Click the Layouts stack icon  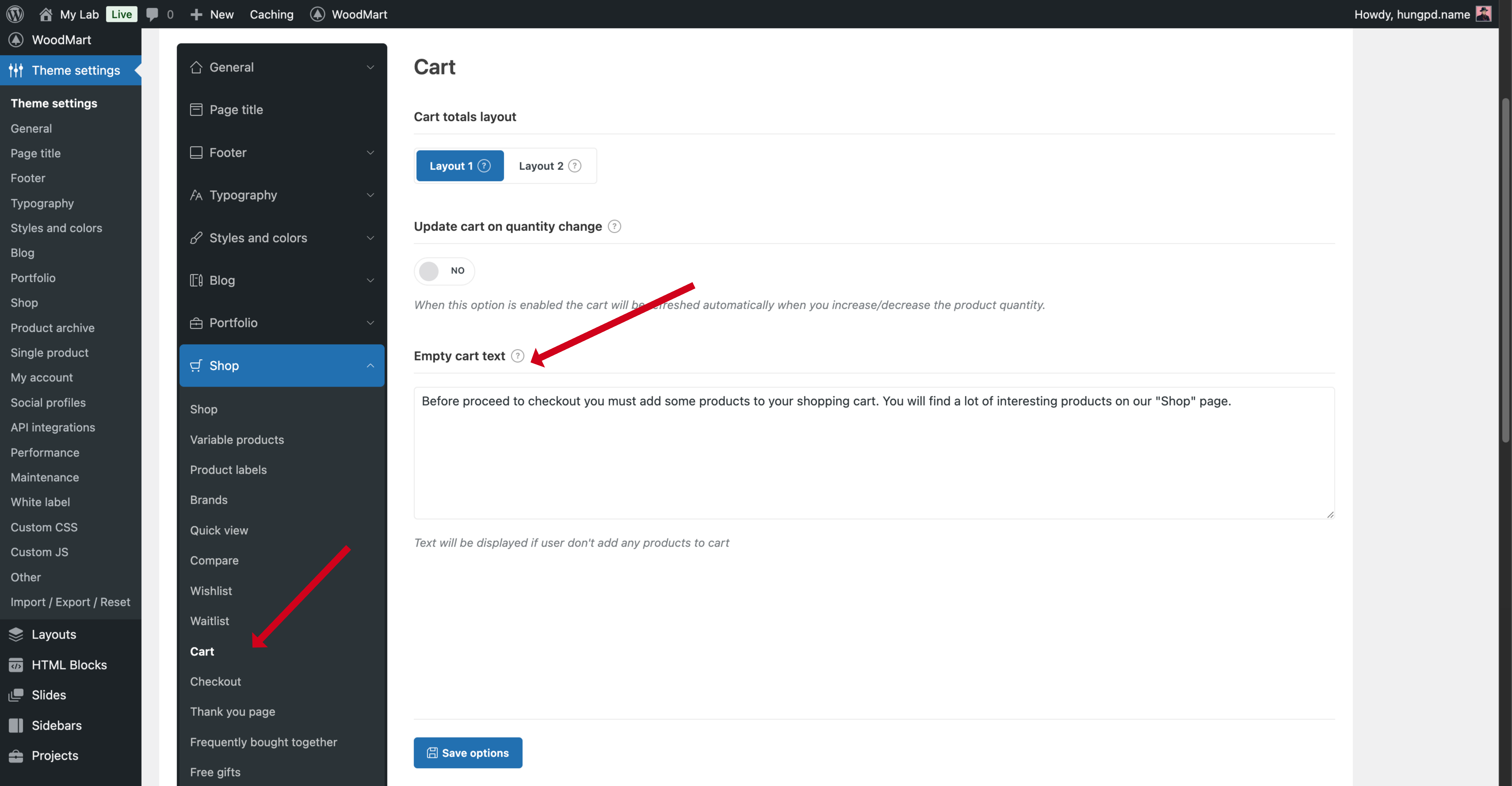tap(16, 635)
